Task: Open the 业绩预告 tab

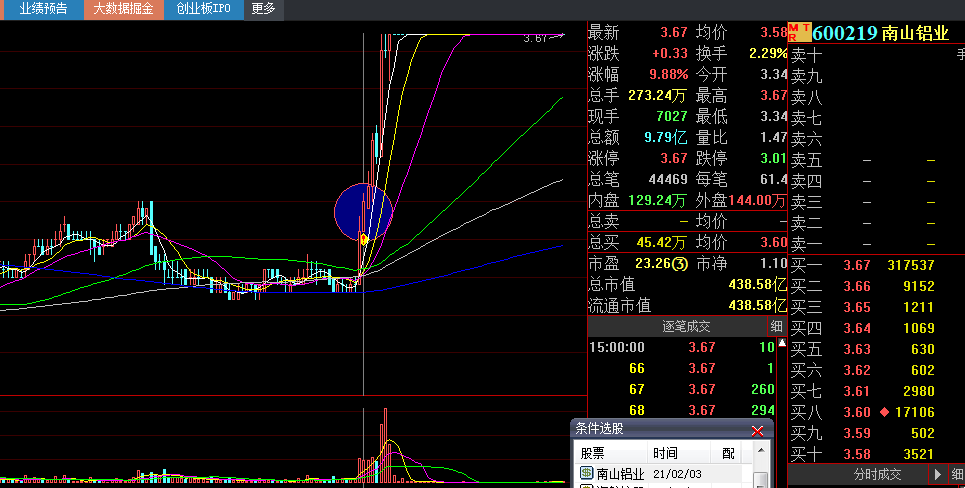Action: tap(42, 9)
